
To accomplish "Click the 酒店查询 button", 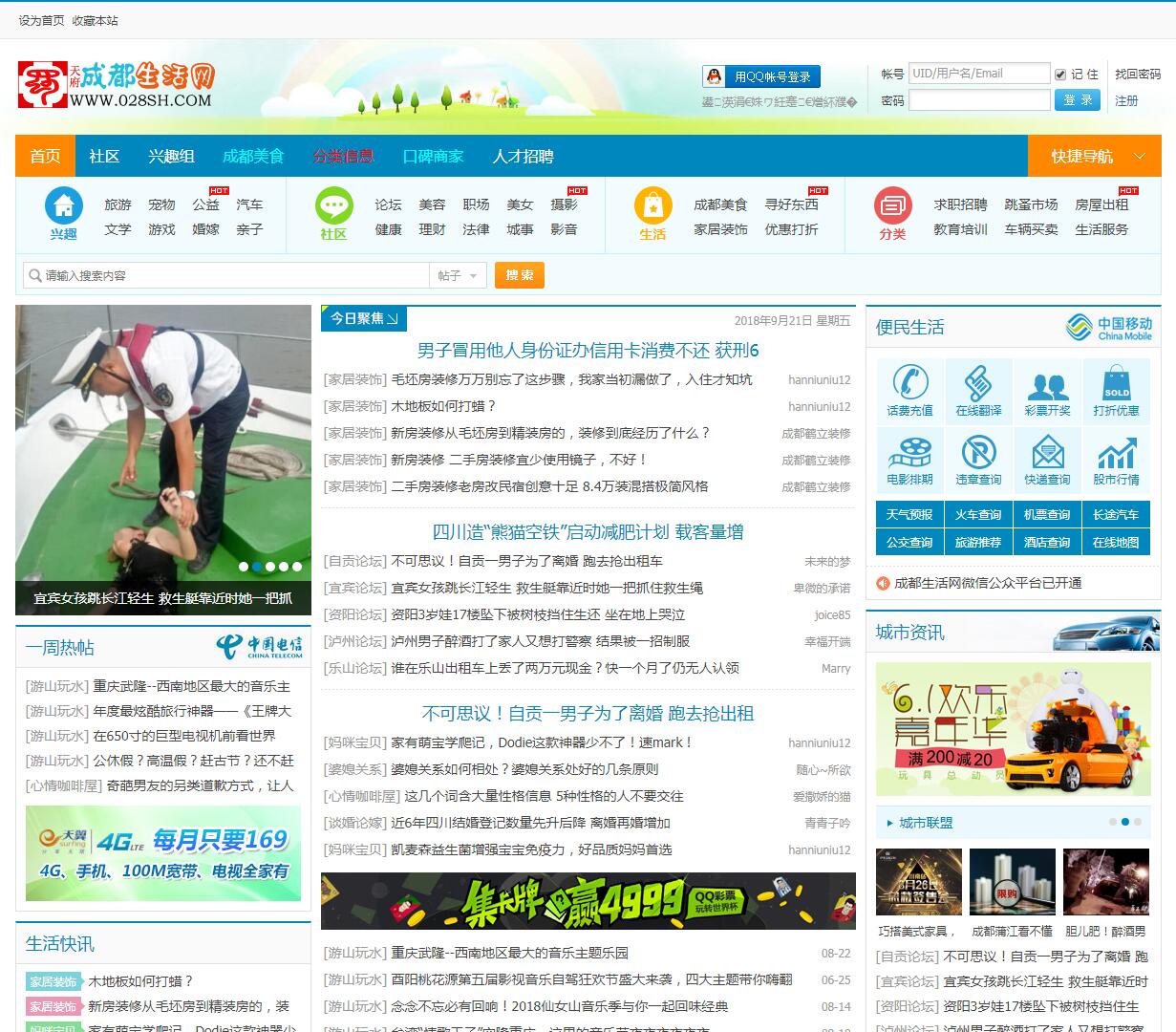I will 1047,542.
